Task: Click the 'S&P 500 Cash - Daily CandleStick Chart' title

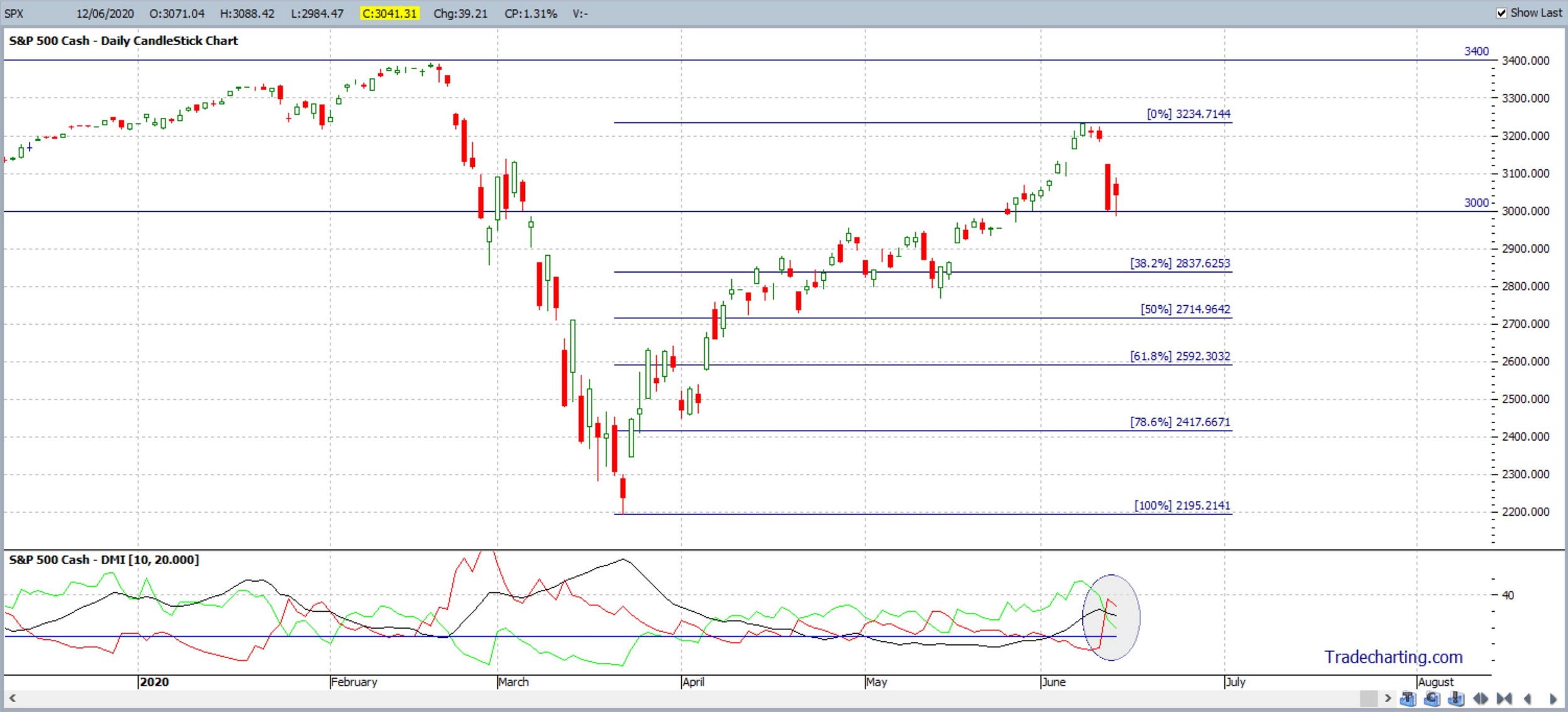Action: pos(124,41)
